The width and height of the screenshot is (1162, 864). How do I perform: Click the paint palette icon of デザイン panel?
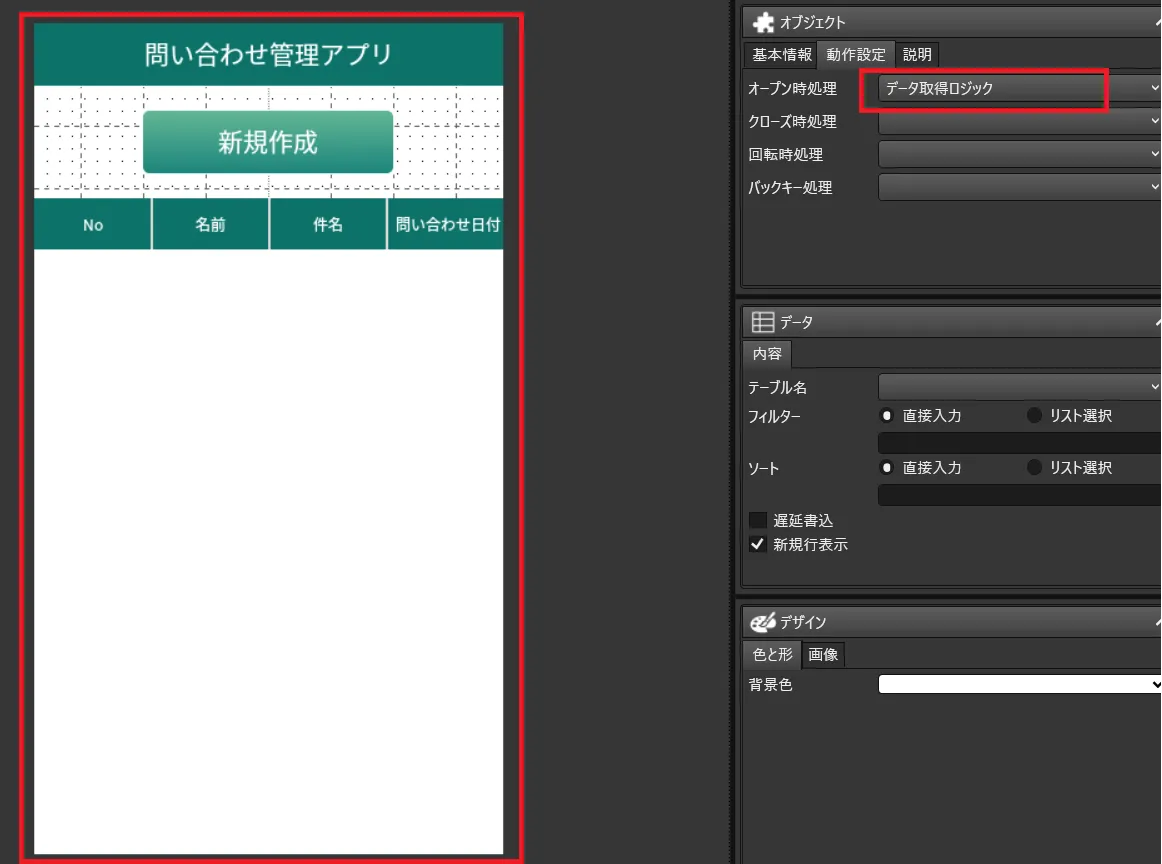tap(763, 623)
